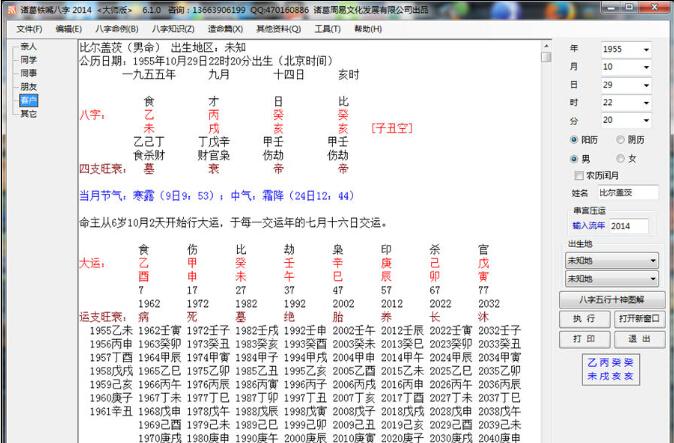The width and height of the screenshot is (674, 443).
Task: Click the 2022壬寅 year entry
Action: tap(451, 330)
